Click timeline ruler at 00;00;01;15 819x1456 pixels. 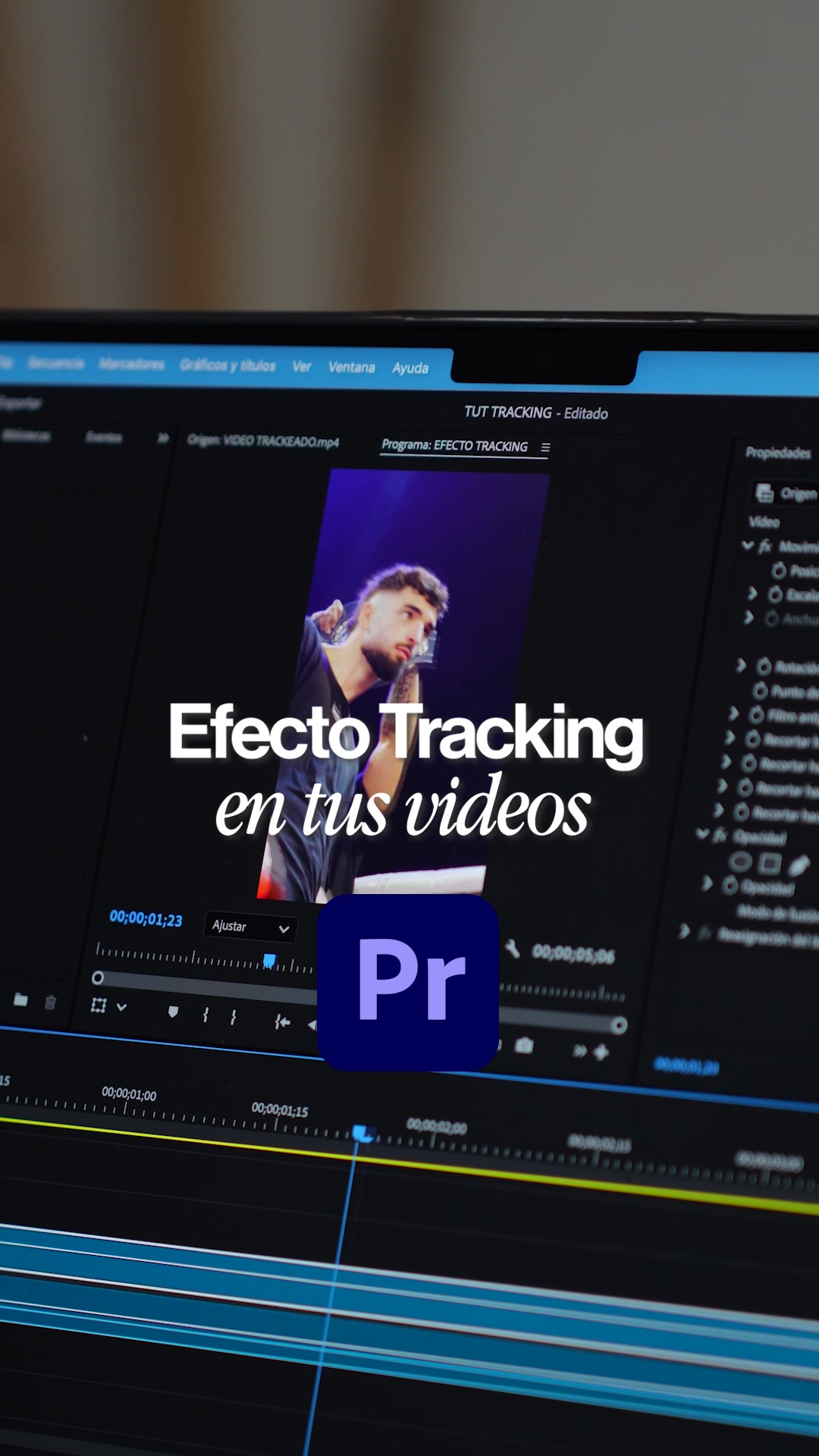click(x=280, y=1110)
